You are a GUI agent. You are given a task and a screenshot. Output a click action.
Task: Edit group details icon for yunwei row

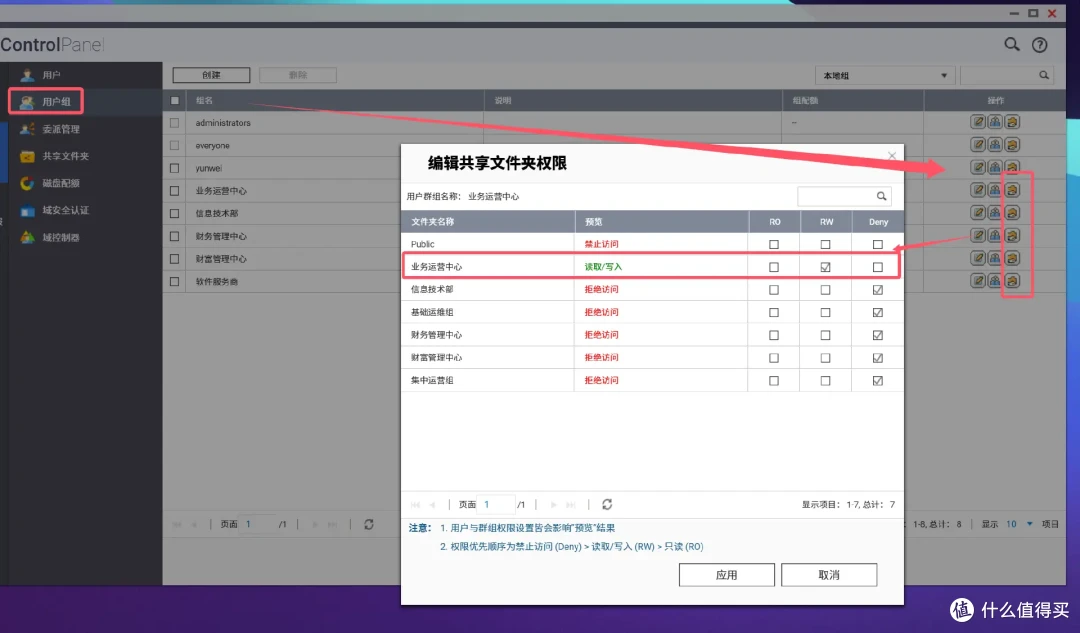pos(978,167)
